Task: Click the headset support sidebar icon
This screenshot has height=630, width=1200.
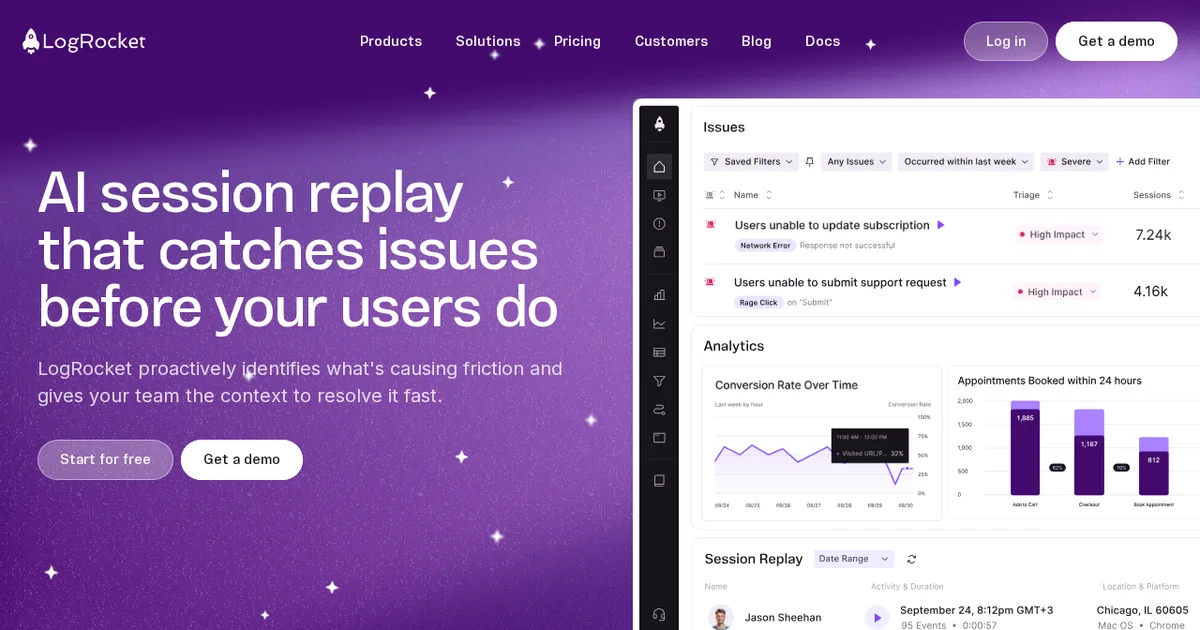Action: [659, 614]
